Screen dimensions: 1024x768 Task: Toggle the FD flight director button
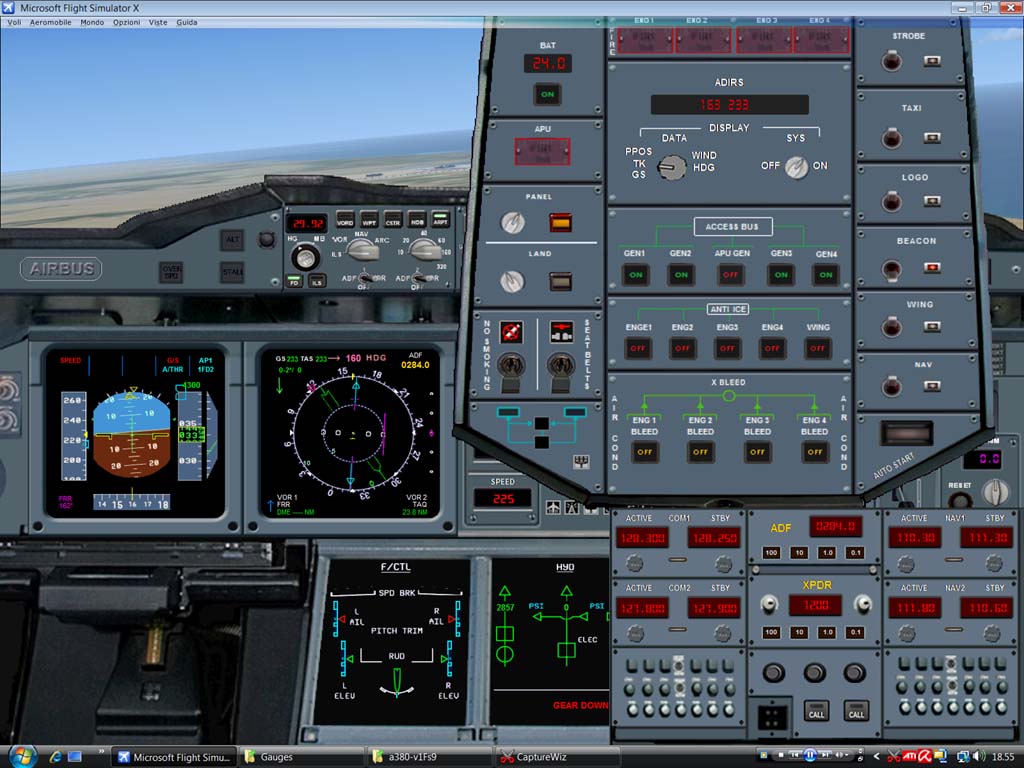[294, 282]
